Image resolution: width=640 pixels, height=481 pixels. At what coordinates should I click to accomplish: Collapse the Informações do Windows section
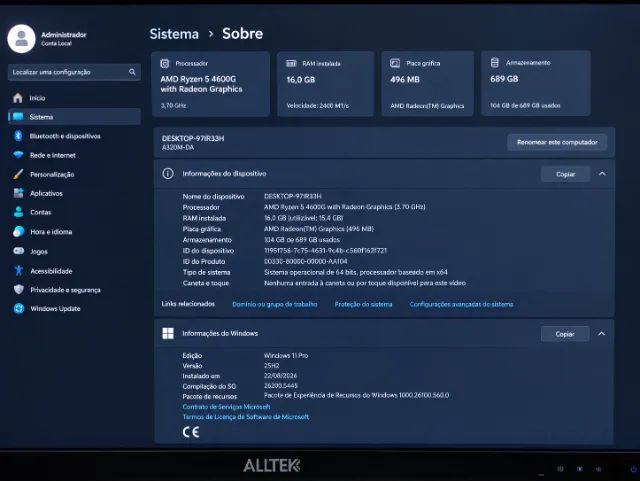[602, 334]
